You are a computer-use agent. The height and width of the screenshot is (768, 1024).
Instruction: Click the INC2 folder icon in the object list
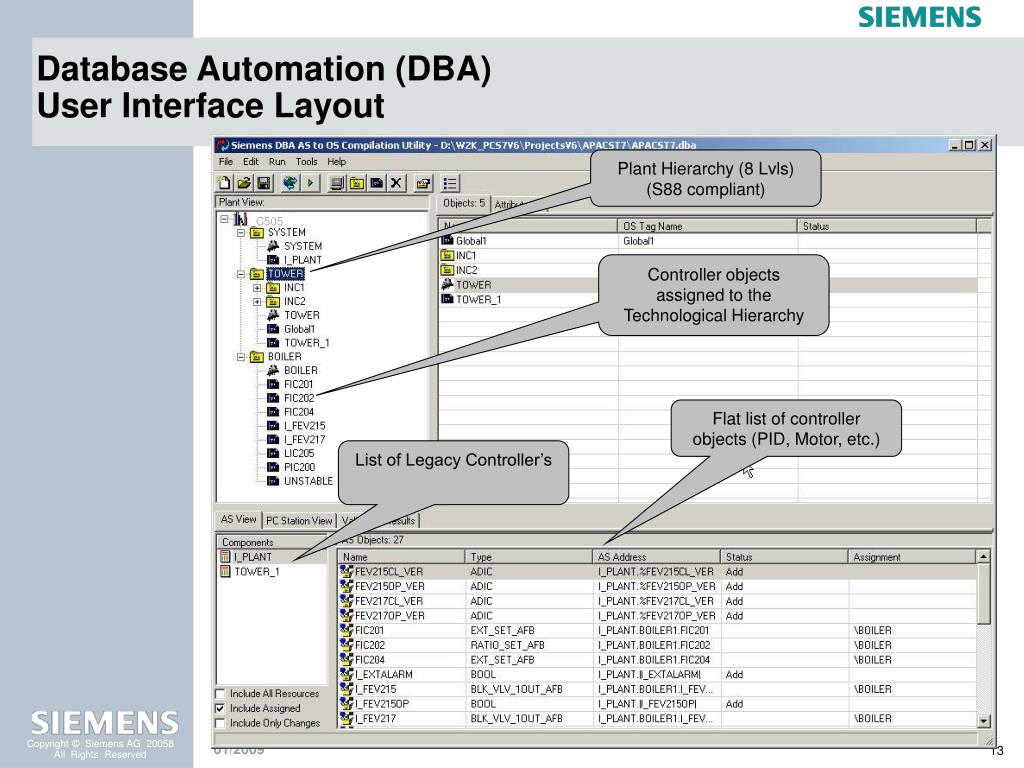(447, 270)
